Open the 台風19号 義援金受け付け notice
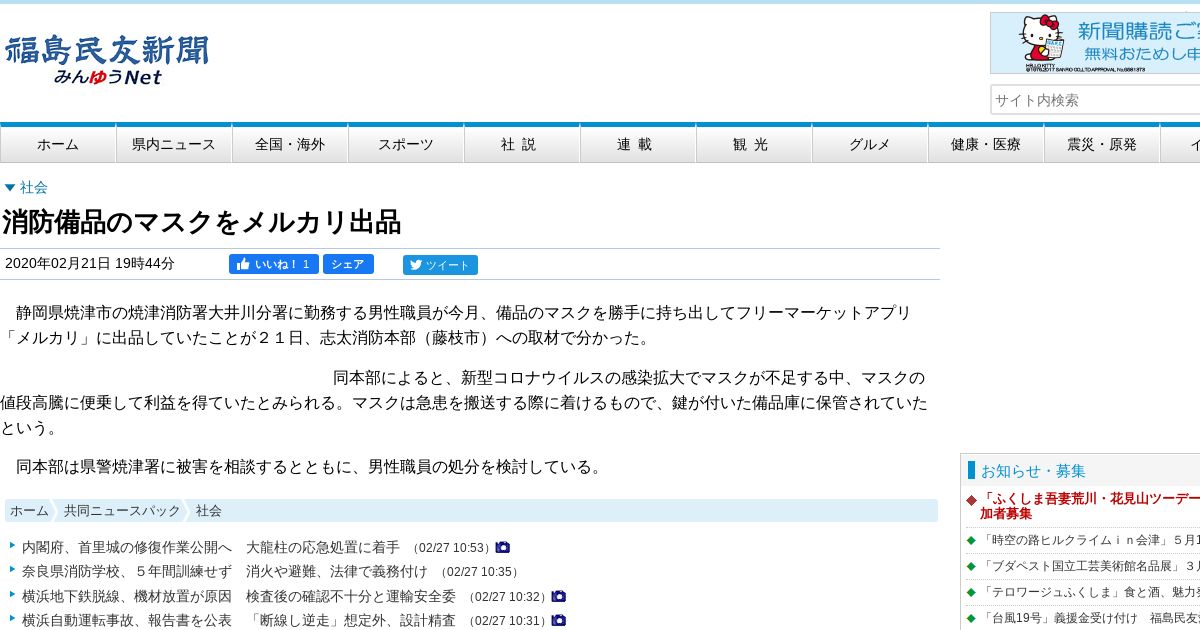 pos(1090,618)
